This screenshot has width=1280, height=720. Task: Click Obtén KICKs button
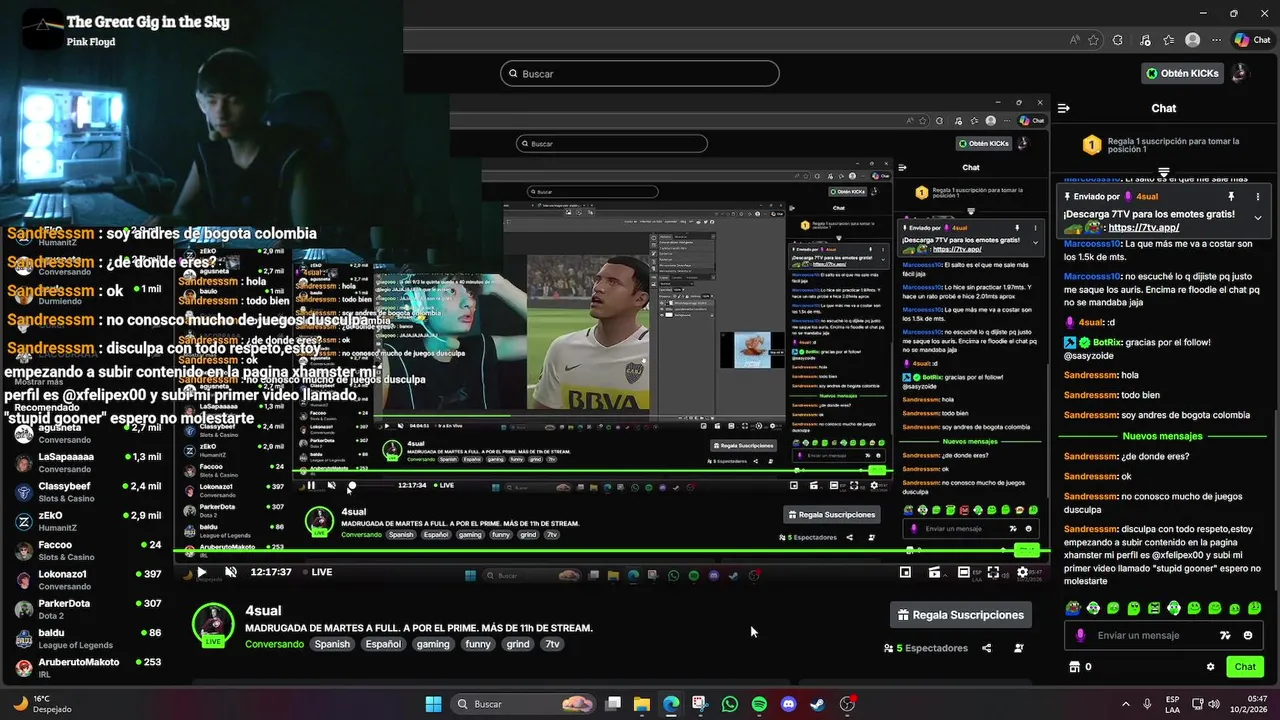coord(1183,73)
